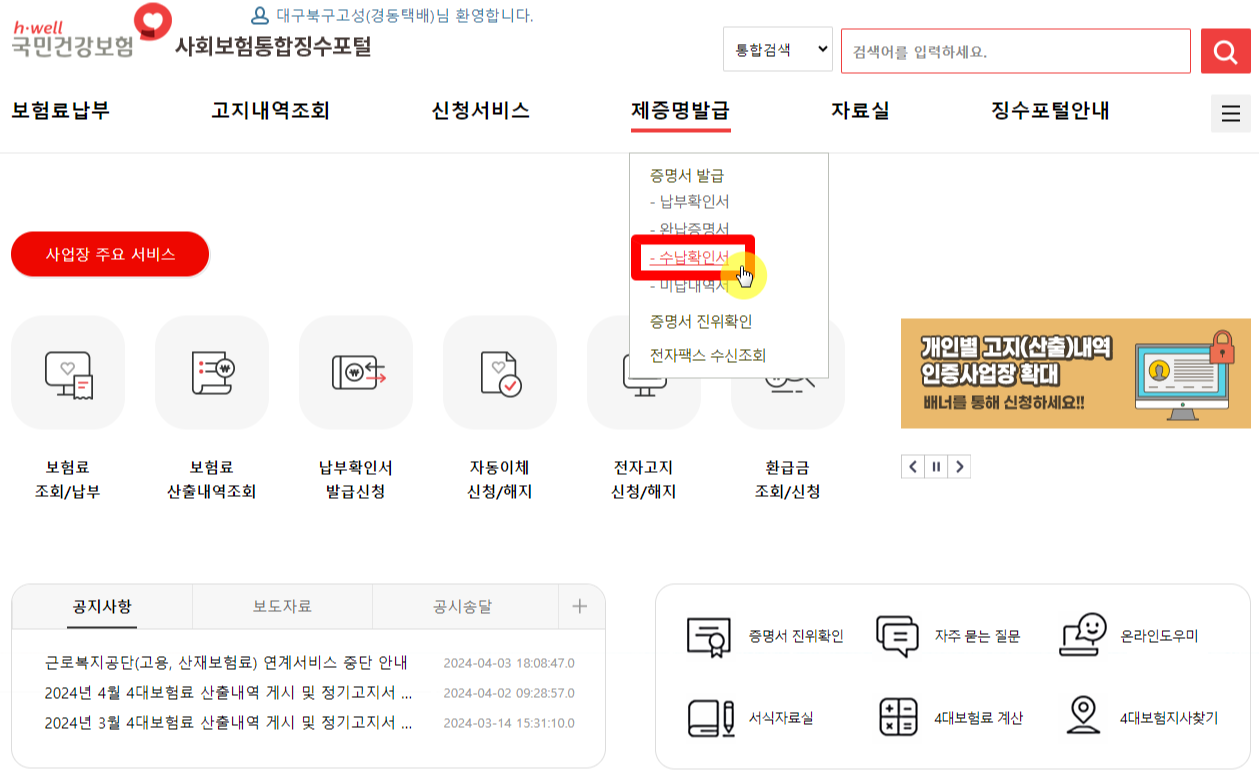
Task: Click the 사업장 주요 서비스 button
Action: click(109, 255)
